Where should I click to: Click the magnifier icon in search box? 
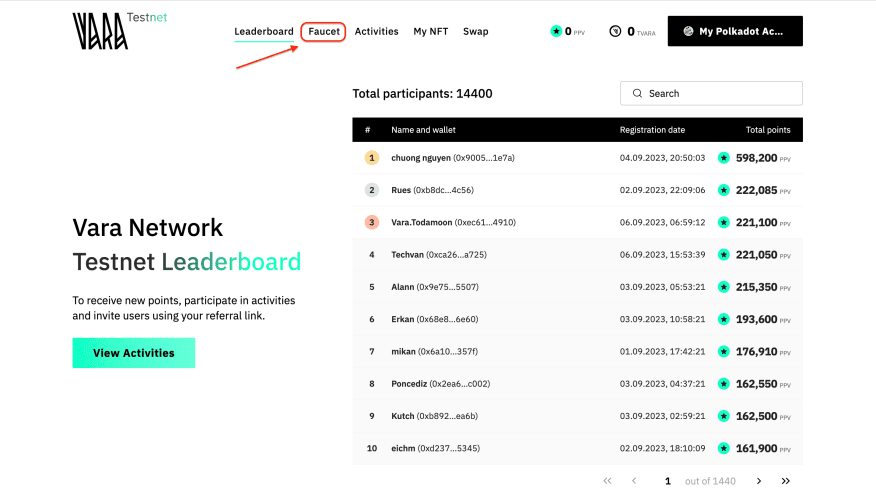(637, 93)
